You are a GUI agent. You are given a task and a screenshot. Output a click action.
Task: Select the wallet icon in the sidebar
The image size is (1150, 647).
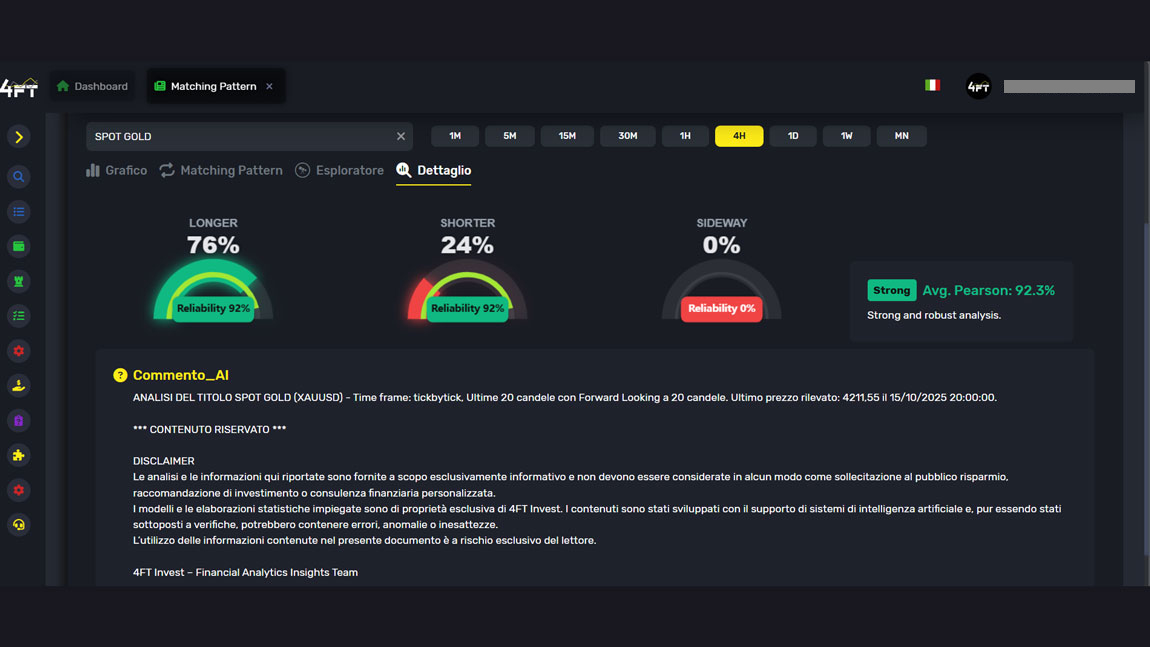pos(18,246)
